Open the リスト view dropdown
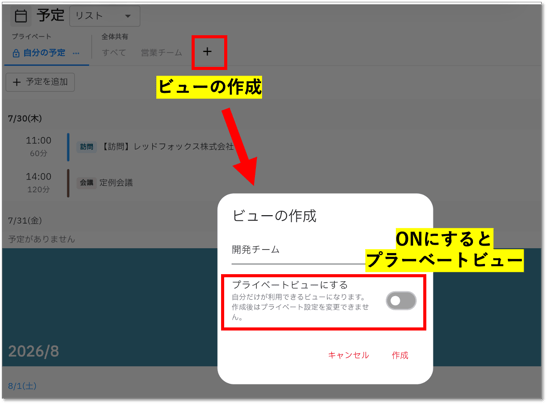 pyautogui.click(x=105, y=16)
